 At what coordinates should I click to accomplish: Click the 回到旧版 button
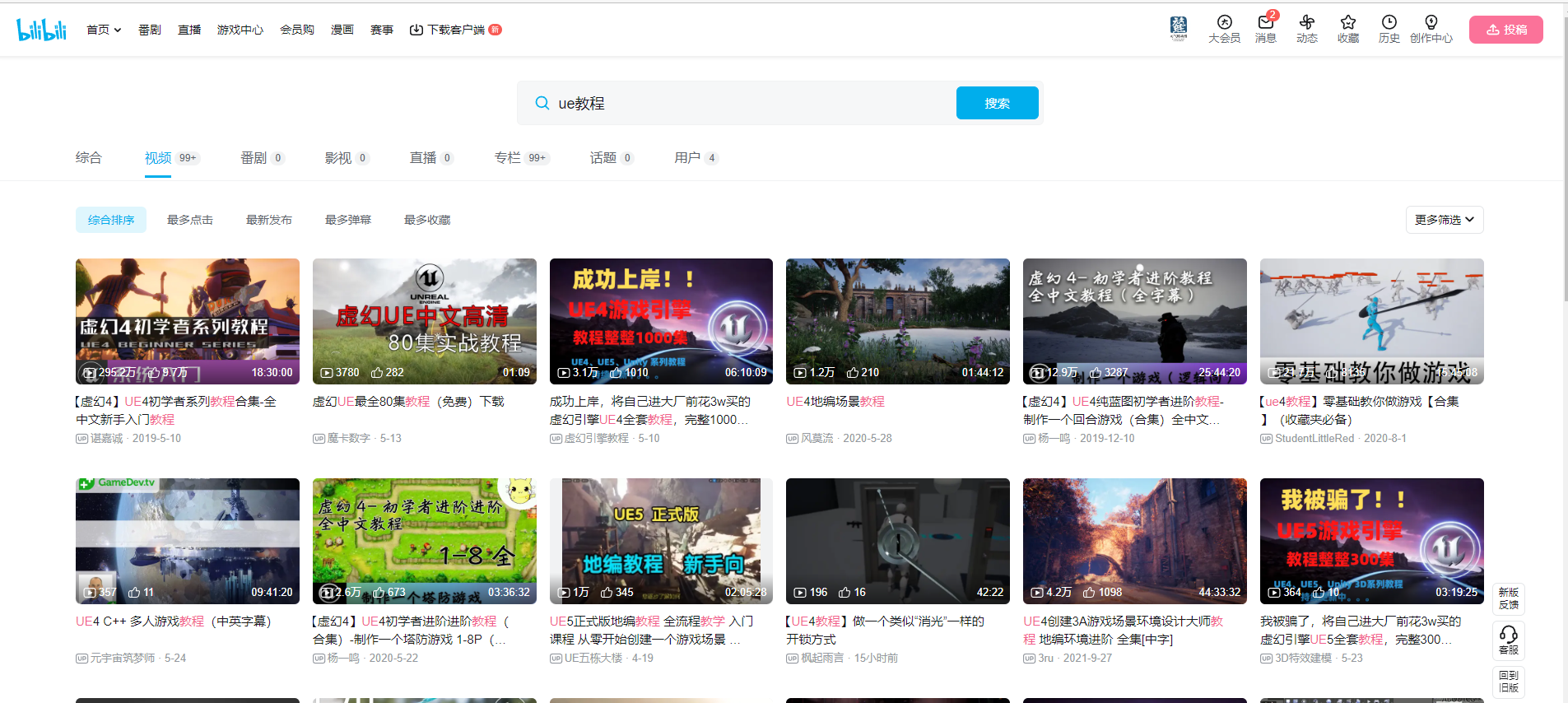(x=1509, y=682)
